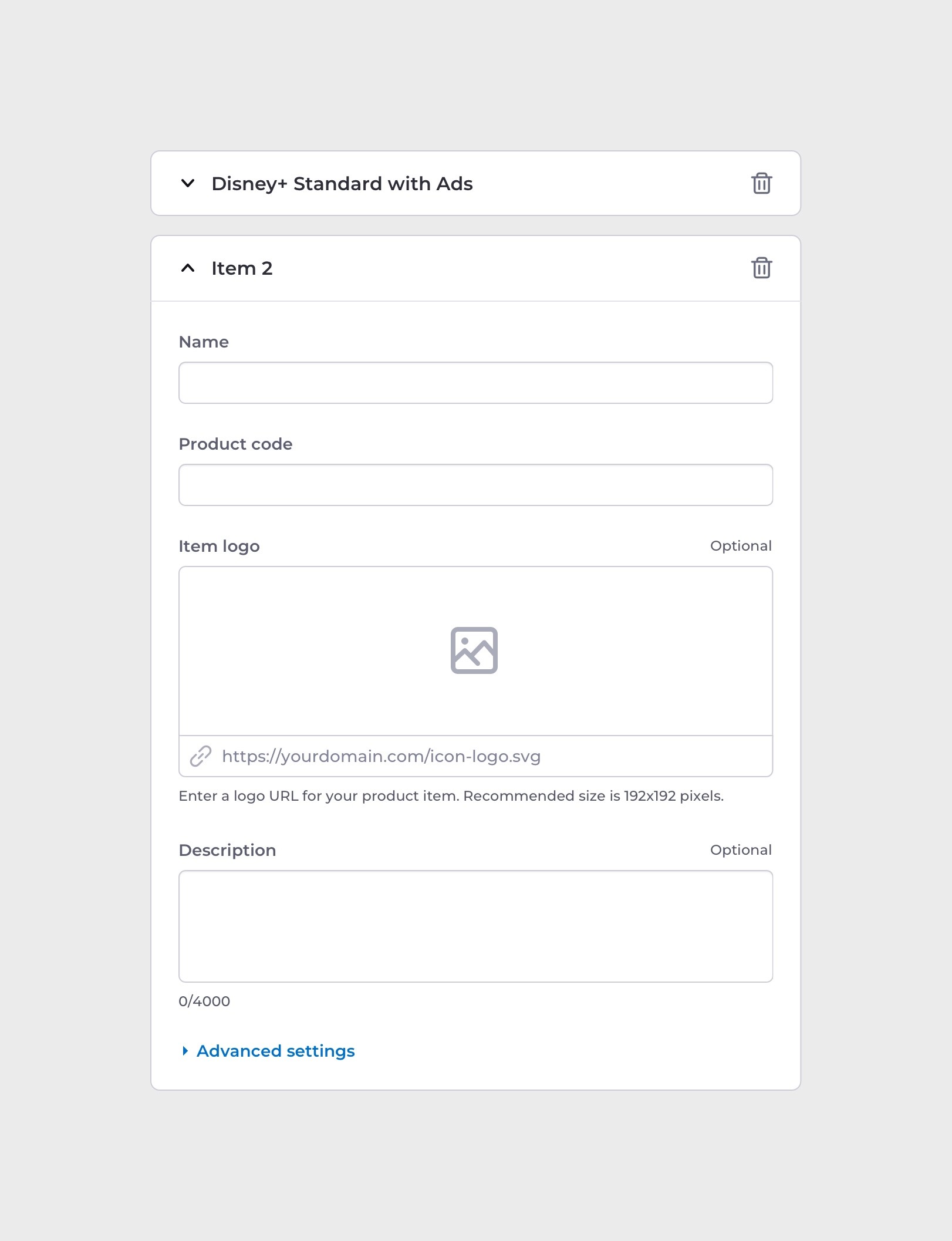Click the Name field label
Image resolution: width=952 pixels, height=1241 pixels.
pyautogui.click(x=204, y=342)
